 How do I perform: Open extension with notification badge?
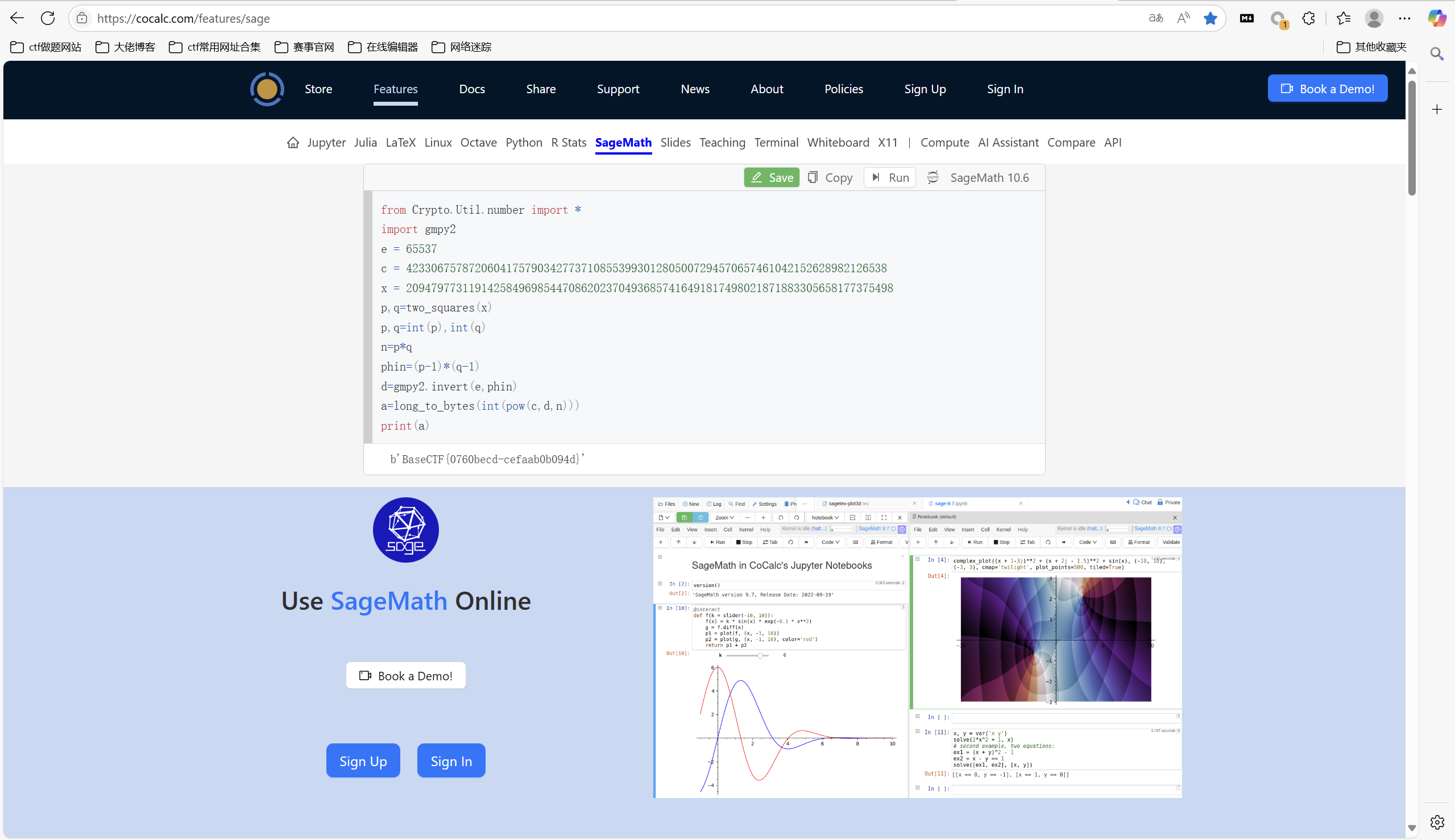[x=1278, y=19]
